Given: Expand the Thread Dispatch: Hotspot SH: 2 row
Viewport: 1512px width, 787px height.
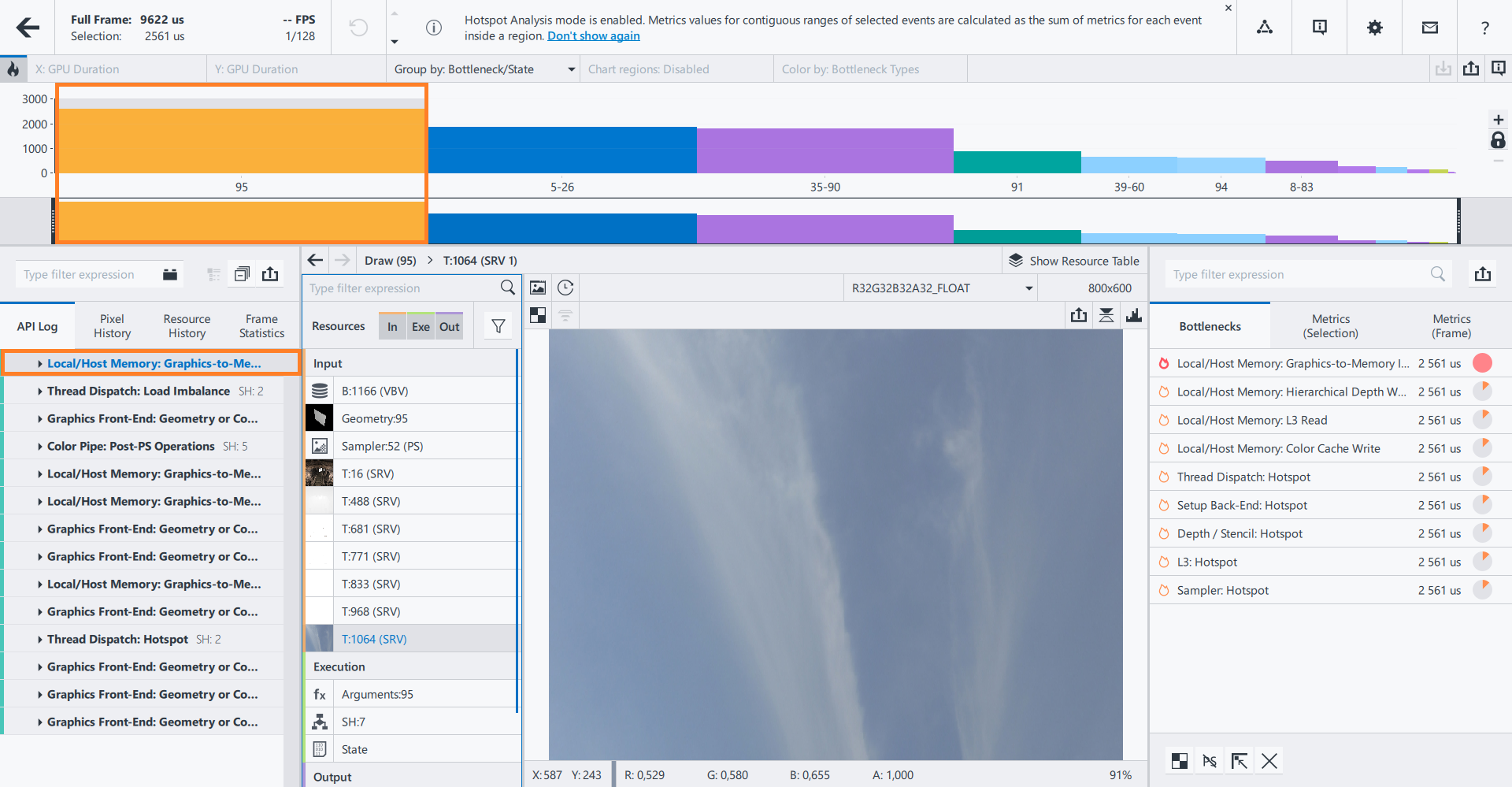Looking at the screenshot, I should tap(40, 640).
